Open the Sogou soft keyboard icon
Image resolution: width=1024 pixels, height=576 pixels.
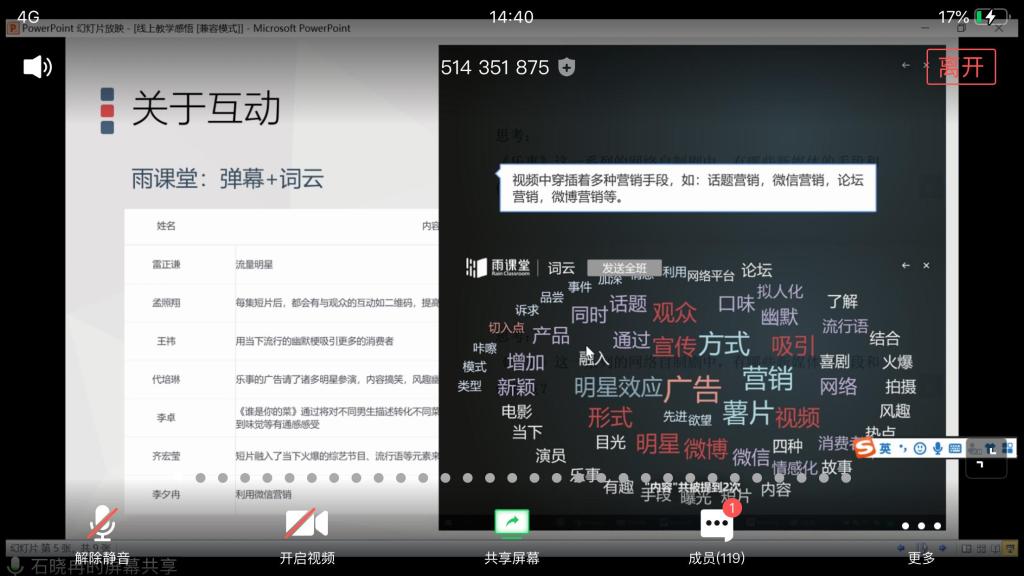954,449
